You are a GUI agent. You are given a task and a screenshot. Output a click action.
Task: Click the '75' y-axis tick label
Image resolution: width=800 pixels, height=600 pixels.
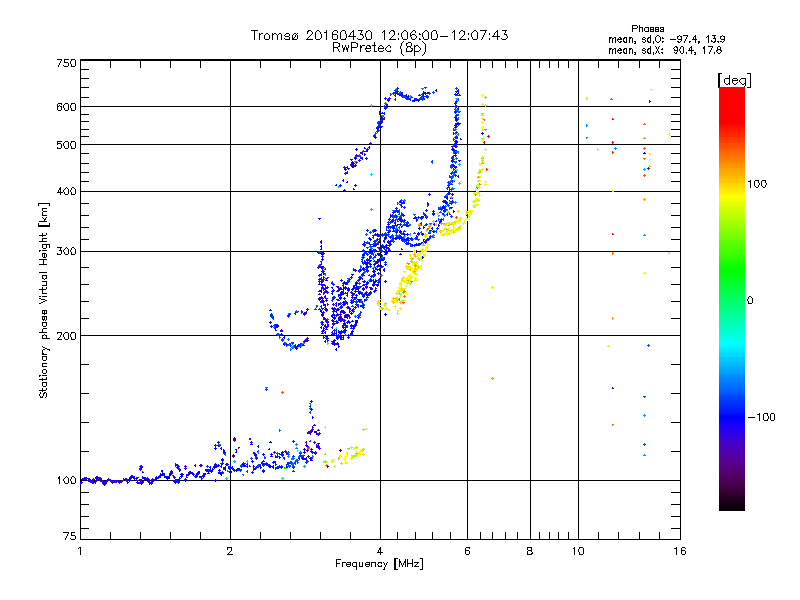pos(70,536)
